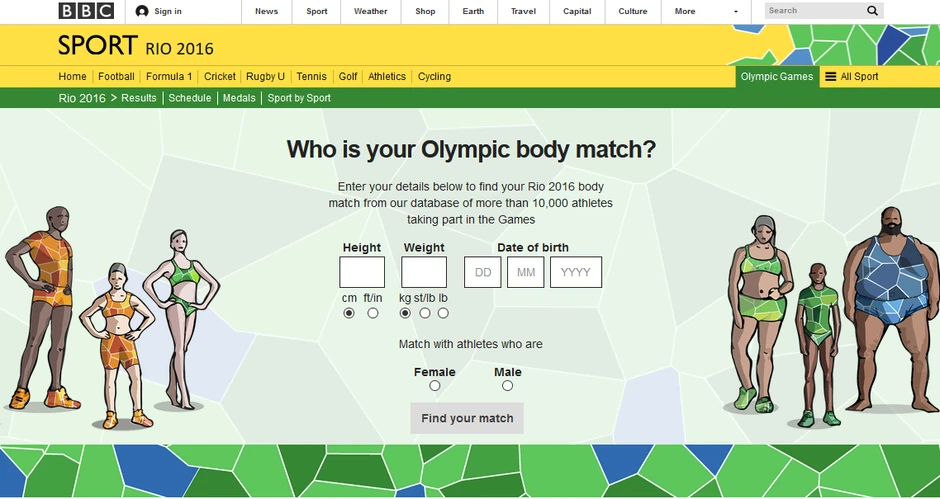Image resolution: width=940 pixels, height=499 pixels.
Task: Click the Sign in user icon
Action: pyautogui.click(x=142, y=11)
